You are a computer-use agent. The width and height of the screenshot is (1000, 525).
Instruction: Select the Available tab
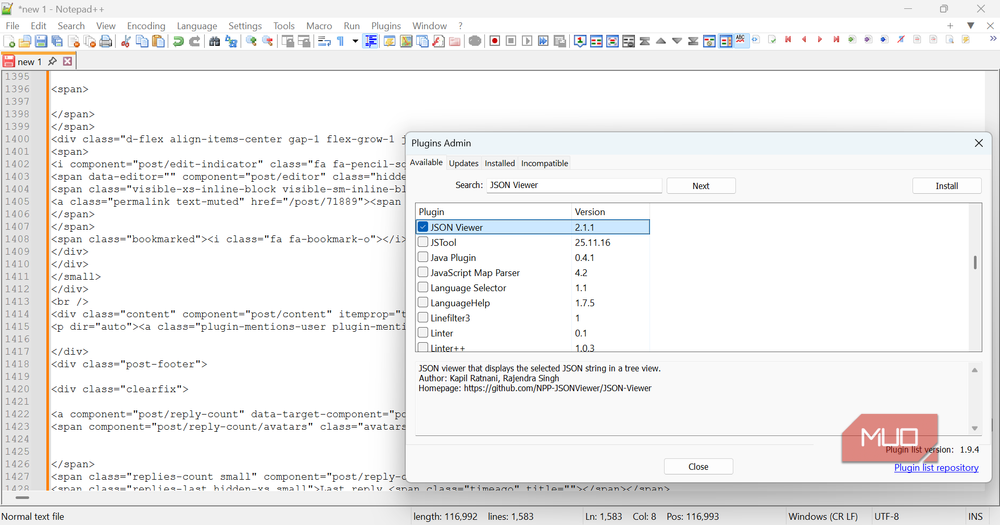[426, 163]
